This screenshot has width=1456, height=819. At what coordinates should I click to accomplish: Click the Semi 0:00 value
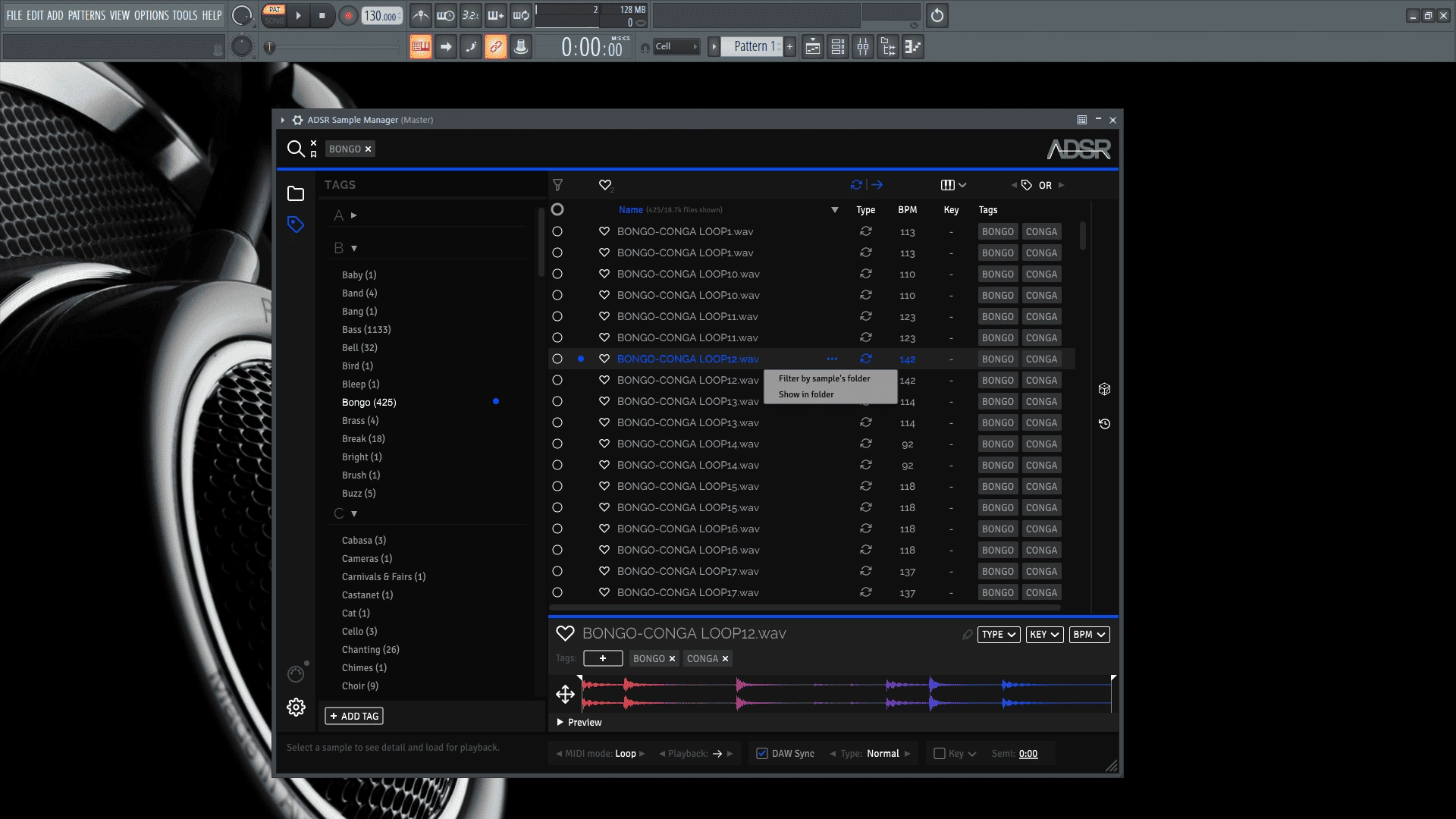(x=1028, y=754)
